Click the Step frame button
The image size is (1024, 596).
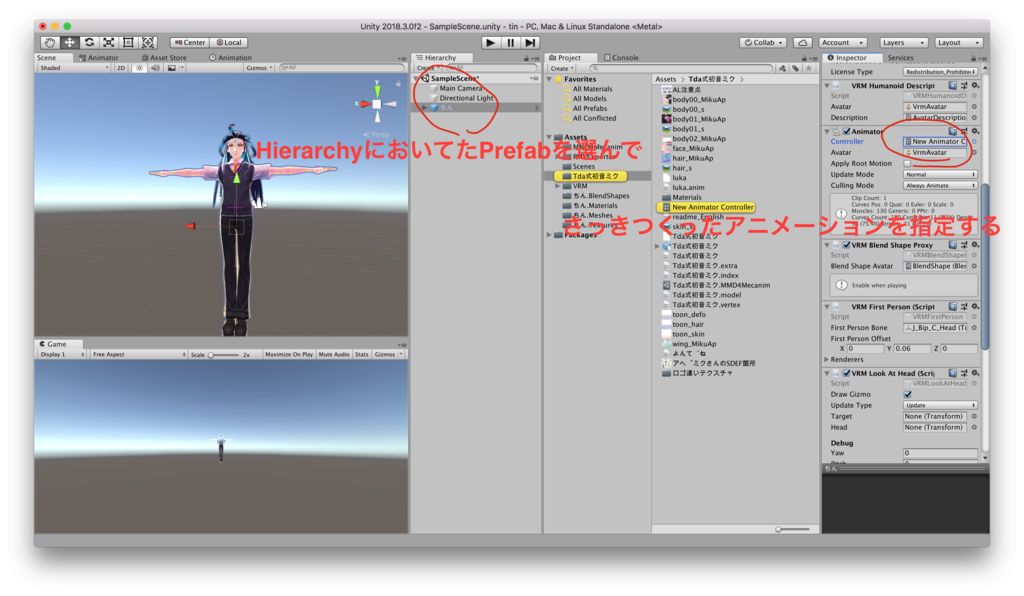tap(530, 42)
